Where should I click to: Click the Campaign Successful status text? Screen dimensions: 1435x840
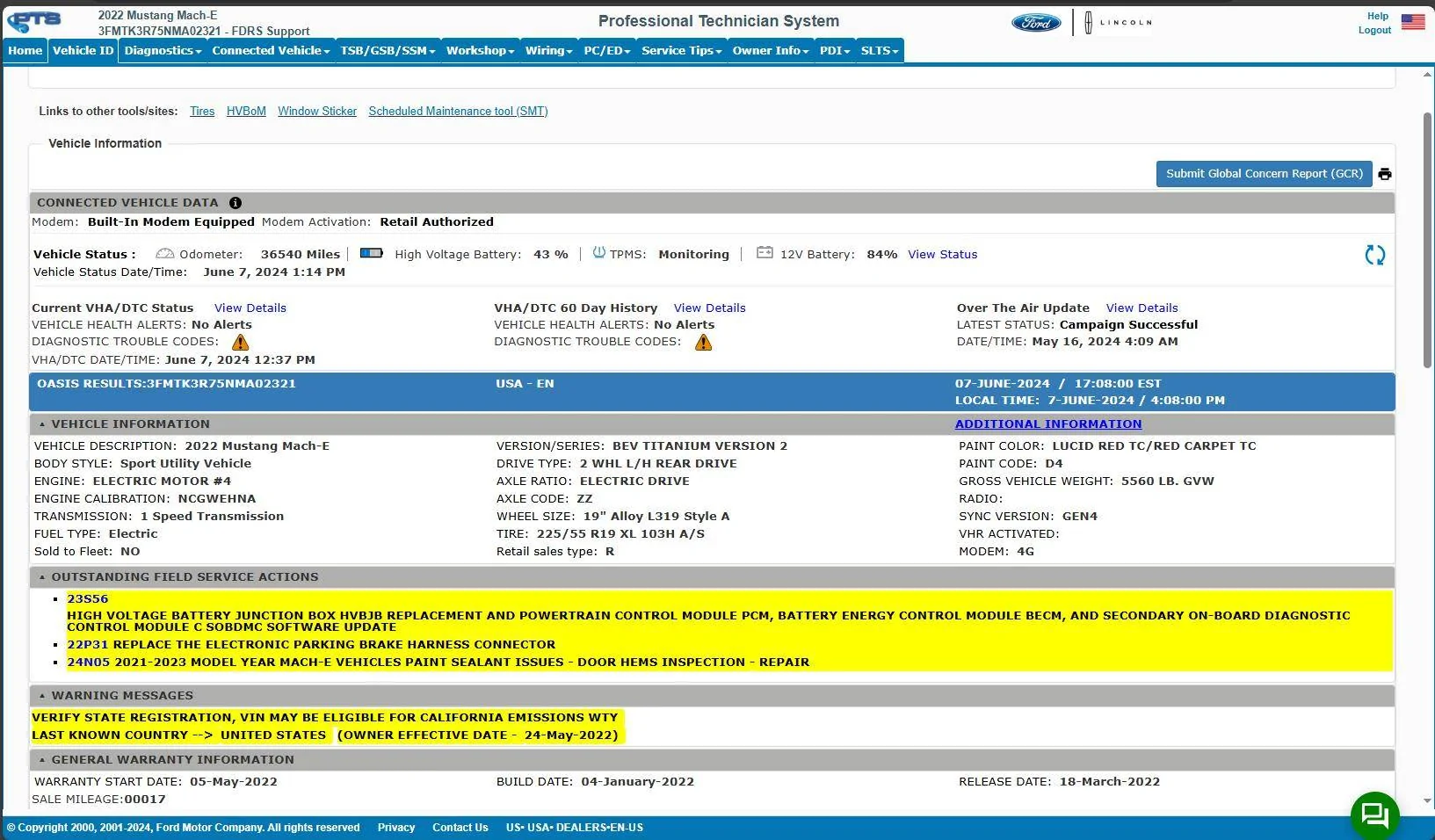tap(1128, 325)
